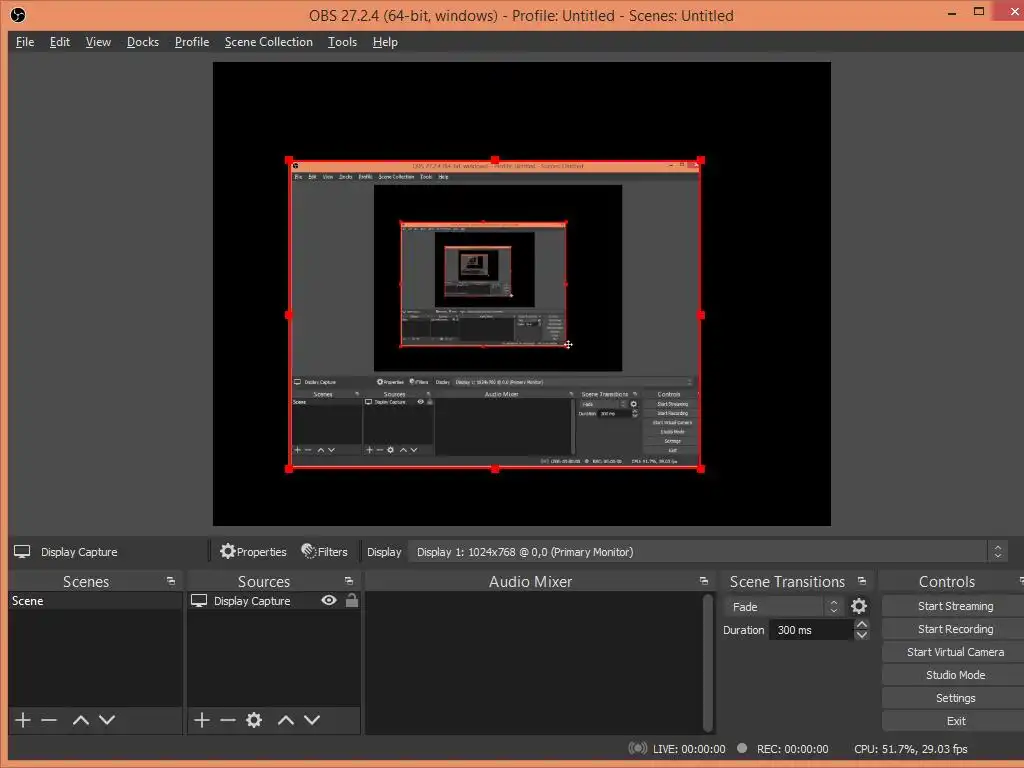The image size is (1024, 768).
Task: Click the preview canvas display capture
Action: (494, 314)
